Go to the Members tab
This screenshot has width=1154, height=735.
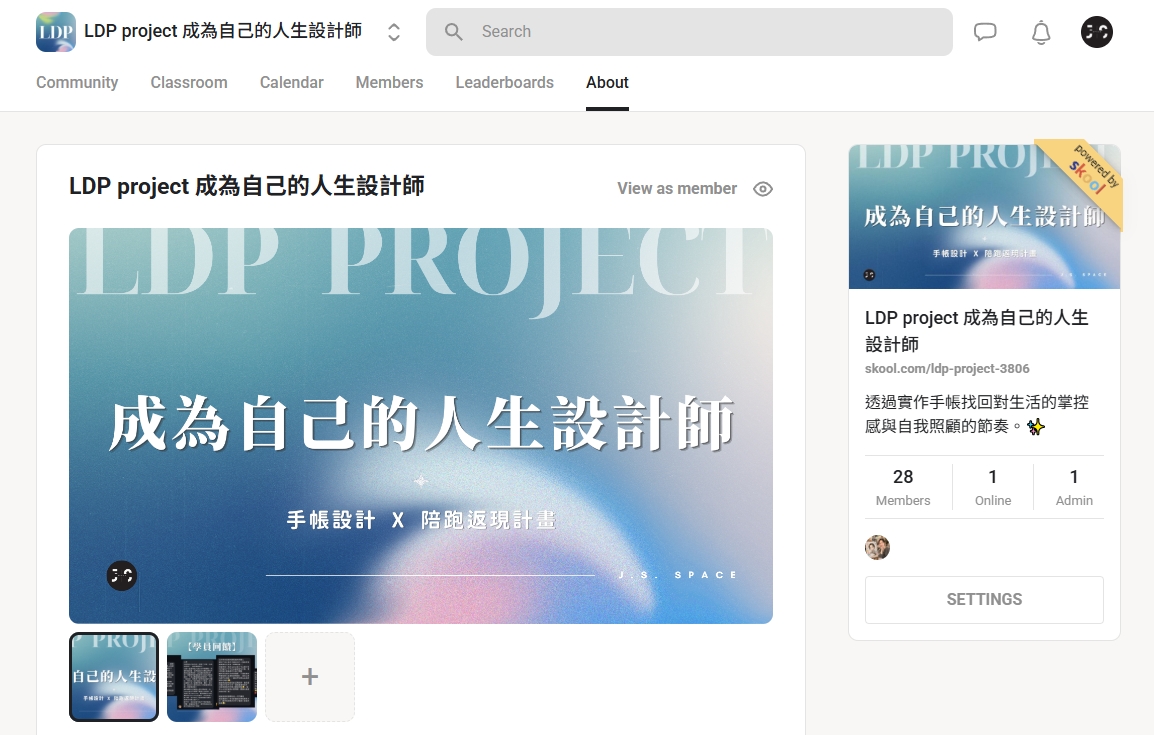click(x=389, y=82)
